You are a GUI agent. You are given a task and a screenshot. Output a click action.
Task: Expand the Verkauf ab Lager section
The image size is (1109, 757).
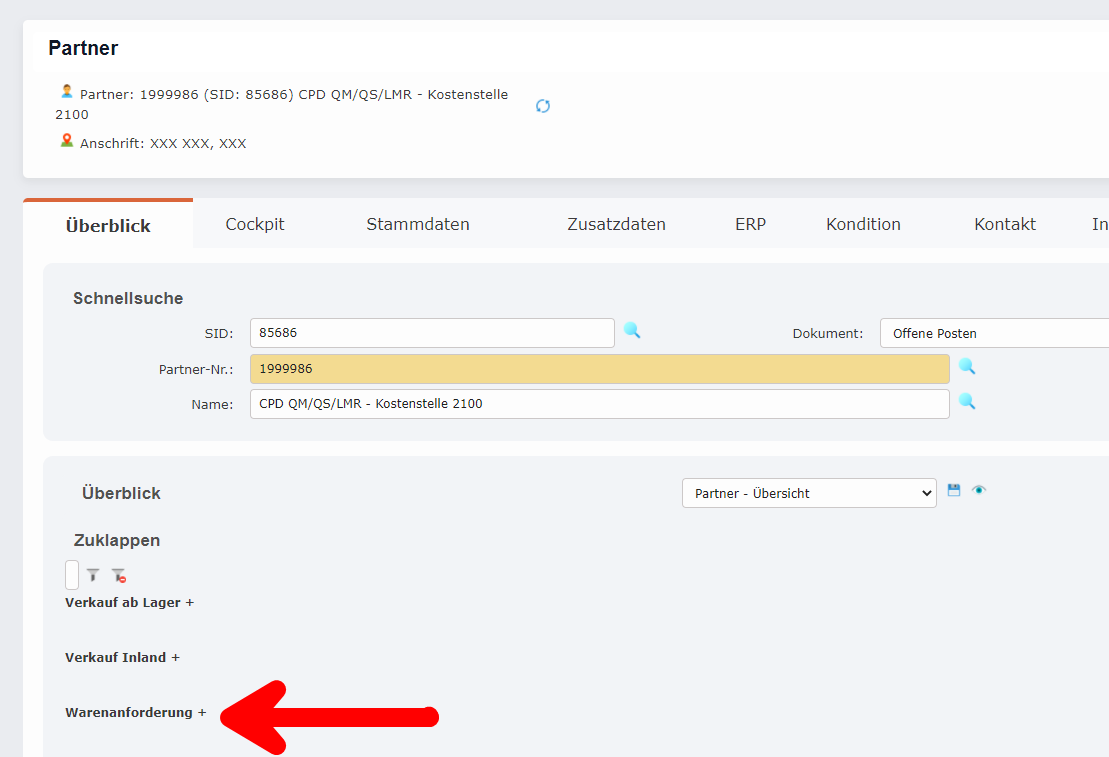[129, 602]
